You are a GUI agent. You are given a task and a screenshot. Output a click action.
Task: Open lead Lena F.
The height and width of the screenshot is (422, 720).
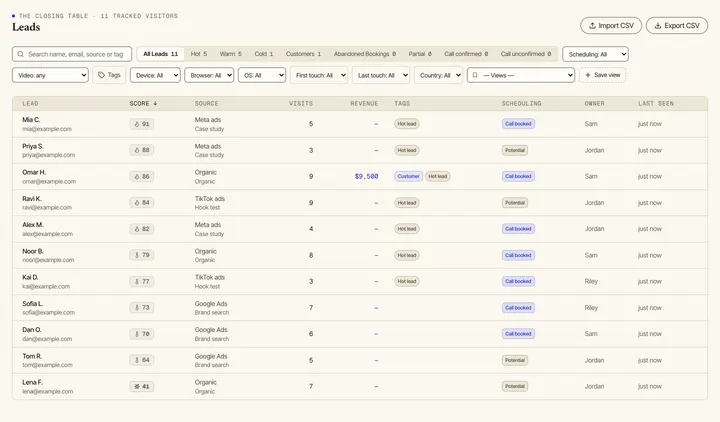coord(33,383)
